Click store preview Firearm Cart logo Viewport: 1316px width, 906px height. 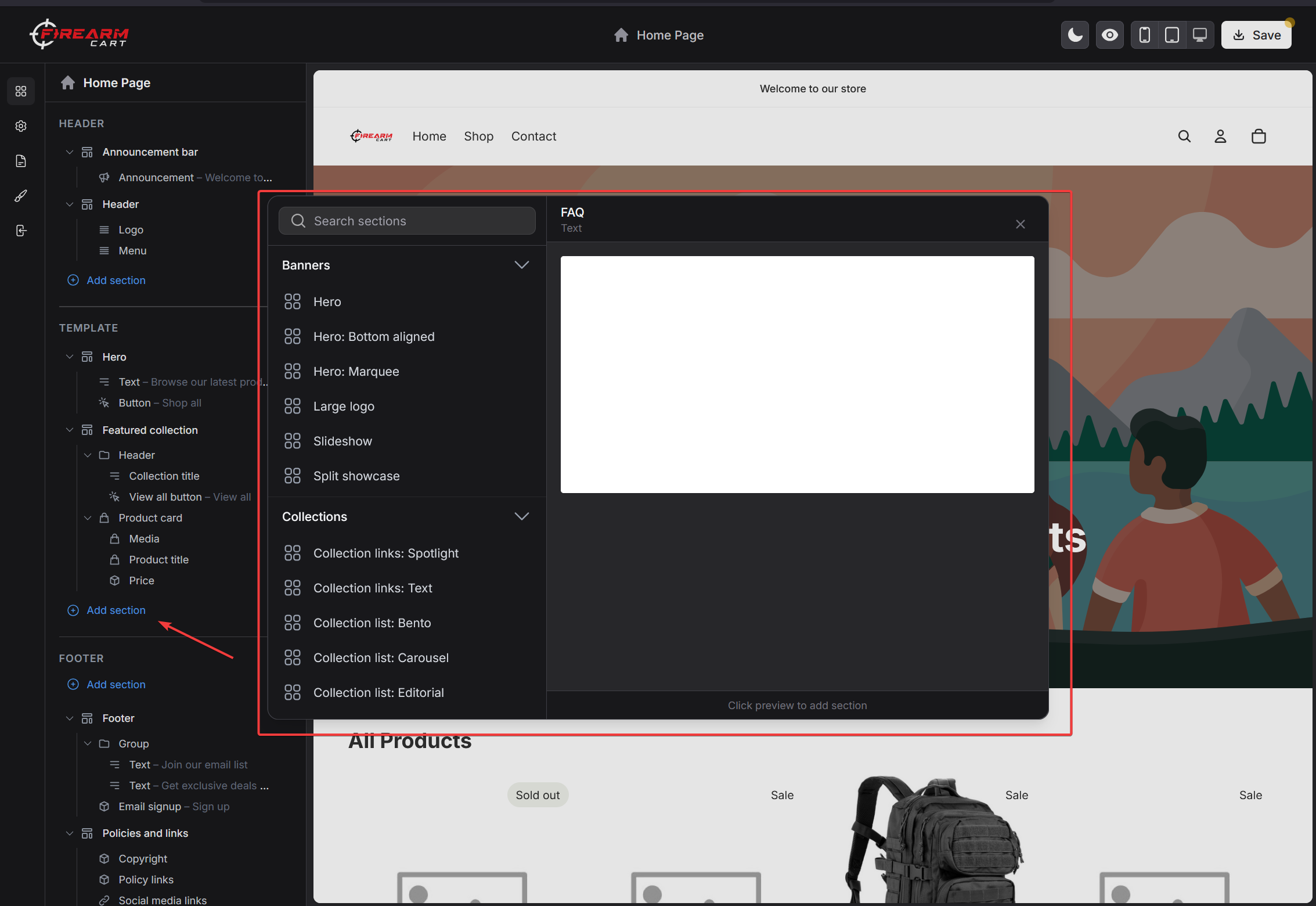click(x=372, y=136)
